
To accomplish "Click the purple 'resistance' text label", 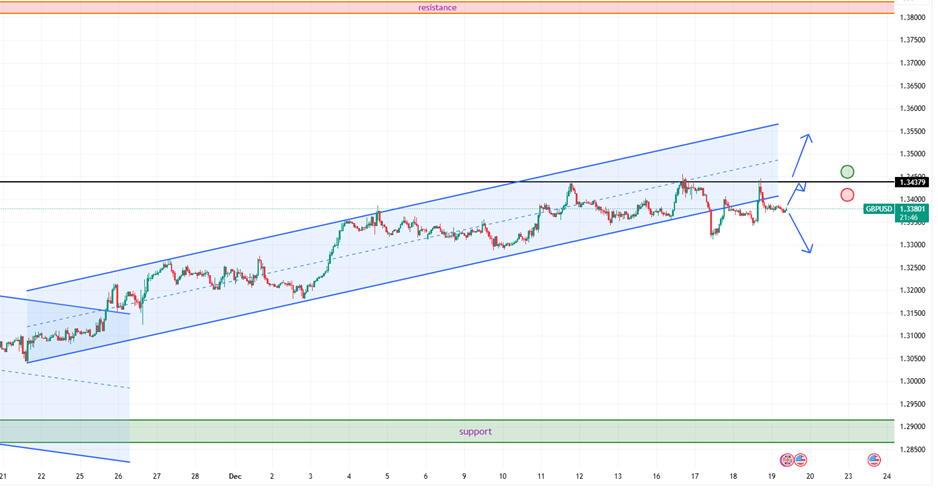I will click(x=437, y=8).
